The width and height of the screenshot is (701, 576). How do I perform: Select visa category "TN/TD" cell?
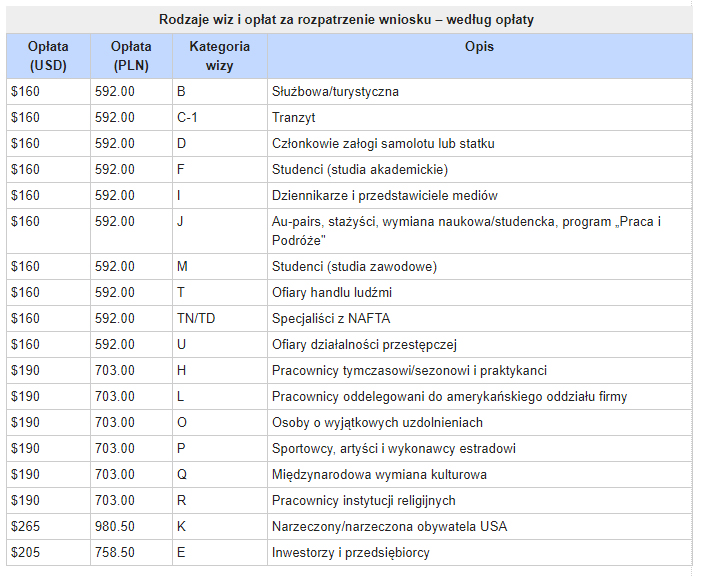click(x=220, y=318)
